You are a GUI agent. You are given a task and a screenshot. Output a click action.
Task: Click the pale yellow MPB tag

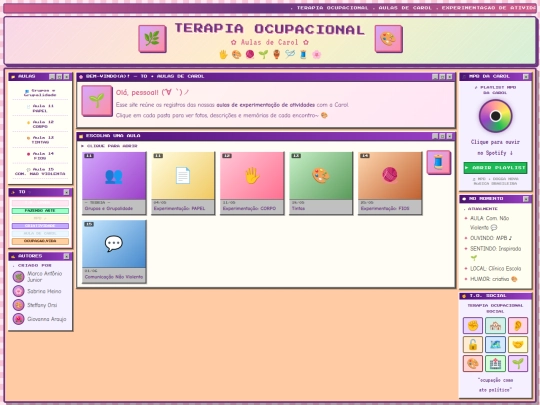(40, 218)
